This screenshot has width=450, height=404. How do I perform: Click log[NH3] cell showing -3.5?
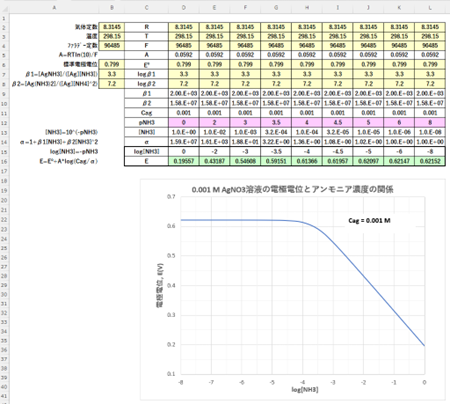[276, 152]
